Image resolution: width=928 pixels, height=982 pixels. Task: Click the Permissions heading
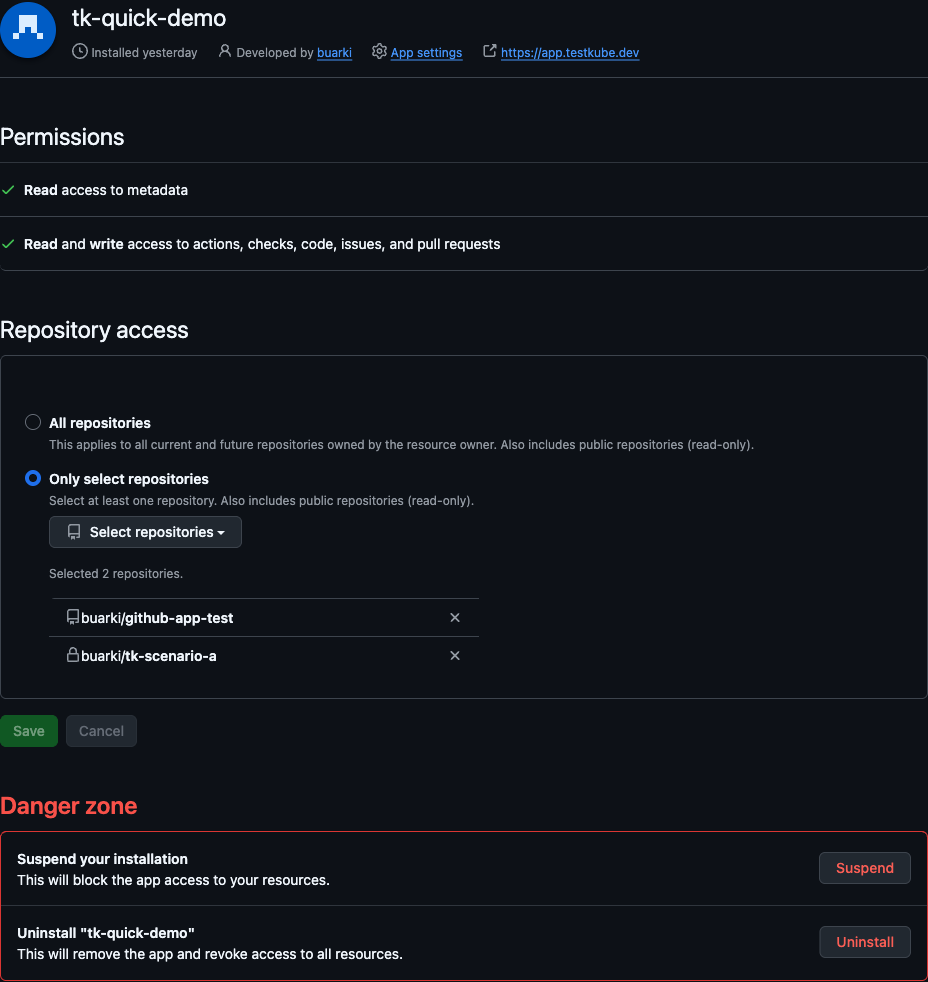pos(62,137)
